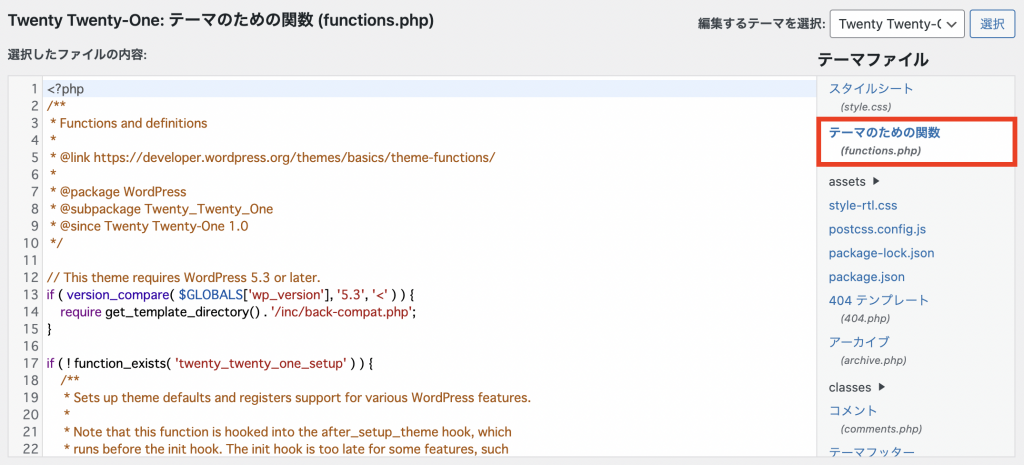The height and width of the screenshot is (465, 1024).
Task: Open the theme selection dropdown
Action: click(897, 24)
